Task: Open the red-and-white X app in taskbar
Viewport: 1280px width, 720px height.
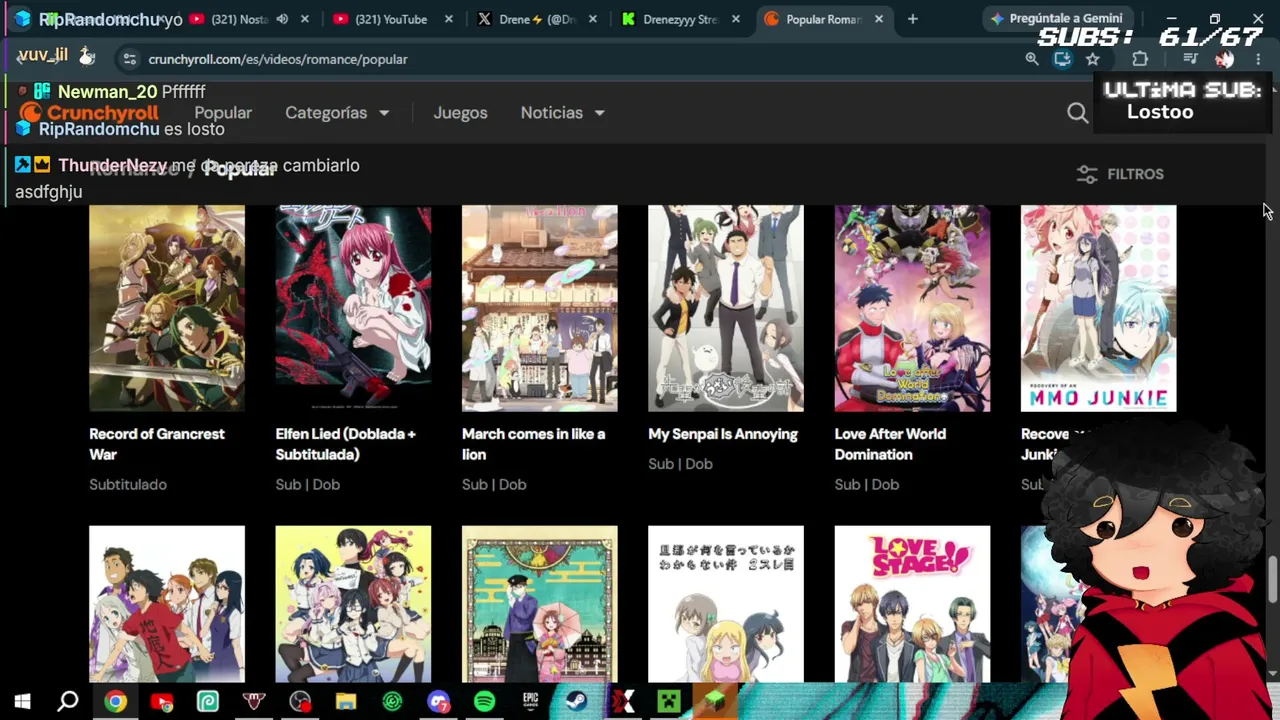Action: point(623,702)
